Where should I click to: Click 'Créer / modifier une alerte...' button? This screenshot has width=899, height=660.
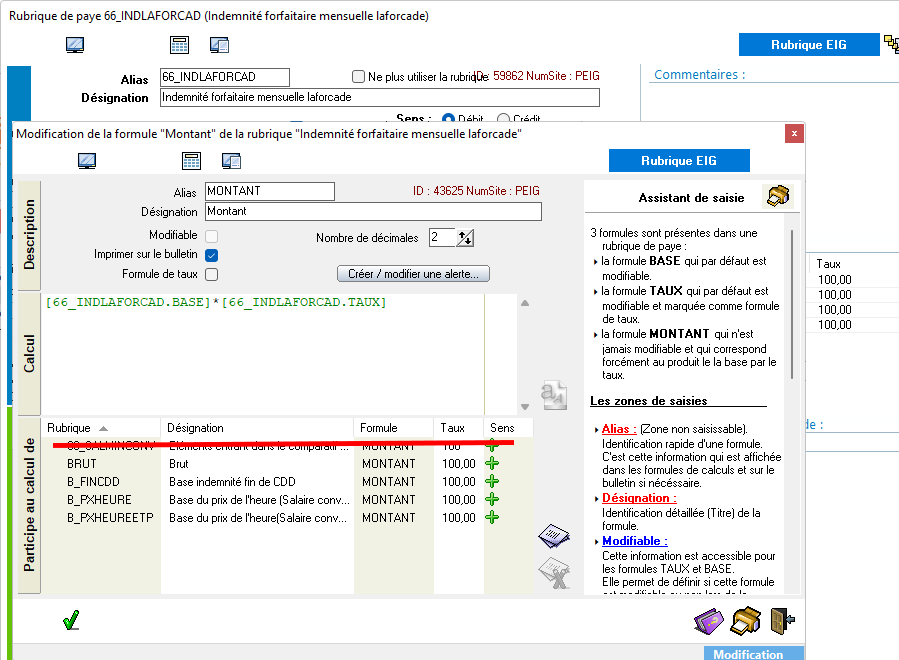click(x=413, y=274)
